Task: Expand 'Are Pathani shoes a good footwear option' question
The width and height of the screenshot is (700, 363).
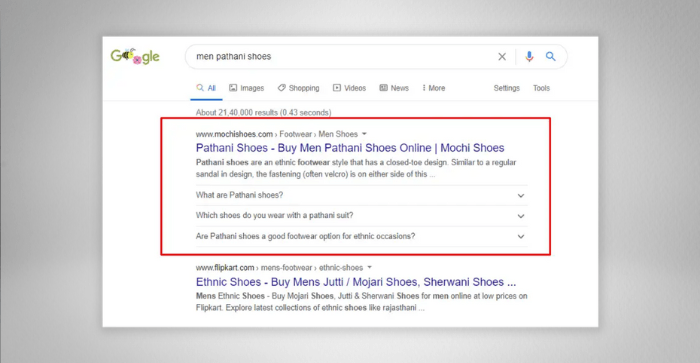Action: (x=362, y=236)
